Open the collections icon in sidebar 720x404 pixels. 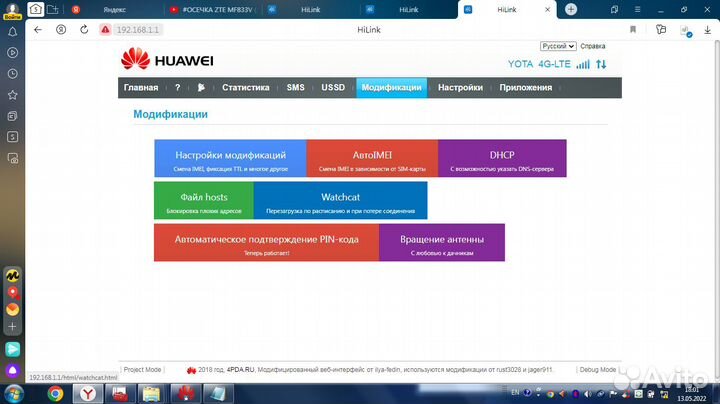[x=12, y=116]
